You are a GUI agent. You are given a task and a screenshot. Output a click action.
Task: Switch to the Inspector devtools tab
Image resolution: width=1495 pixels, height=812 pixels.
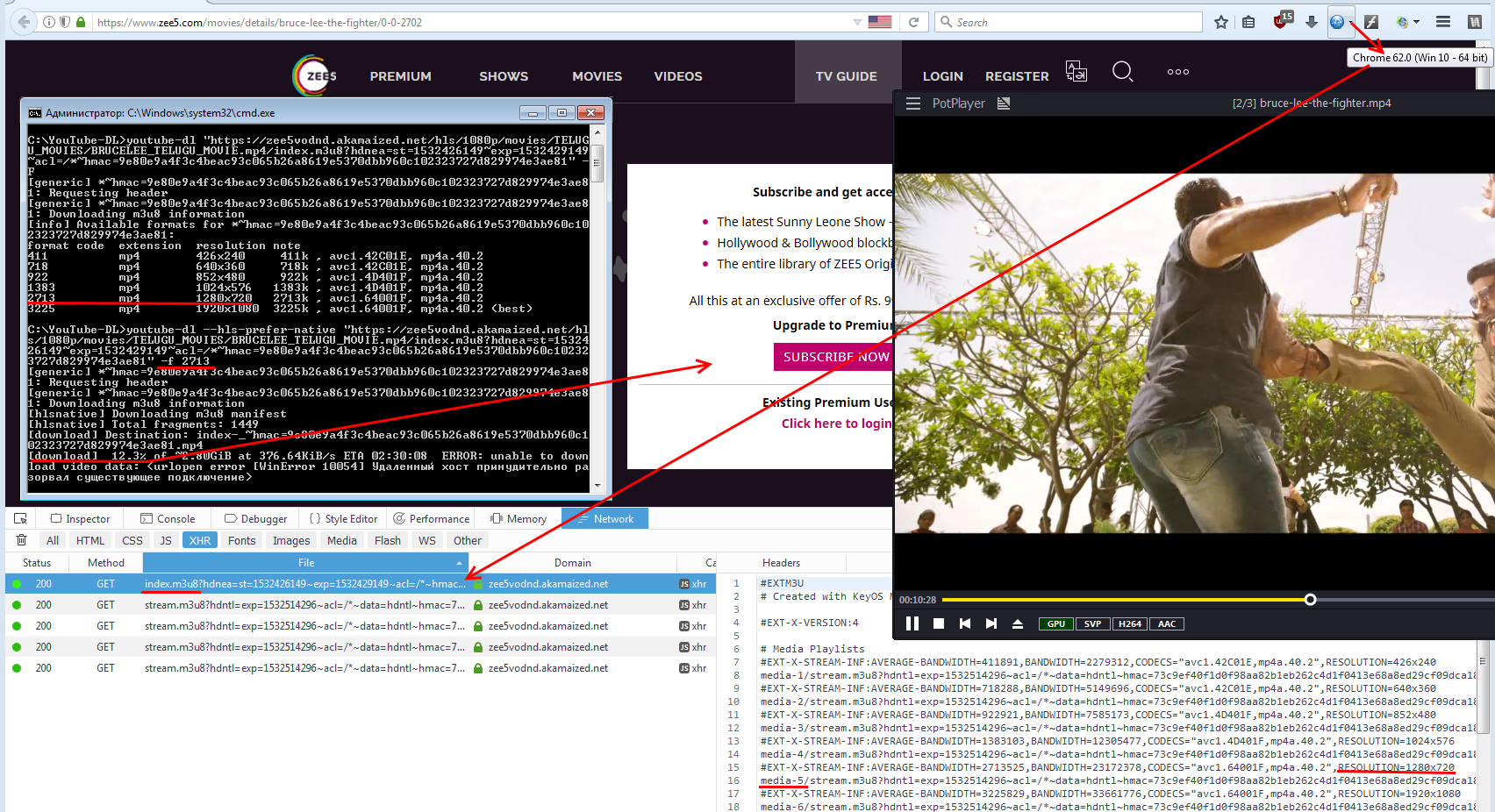click(x=80, y=519)
